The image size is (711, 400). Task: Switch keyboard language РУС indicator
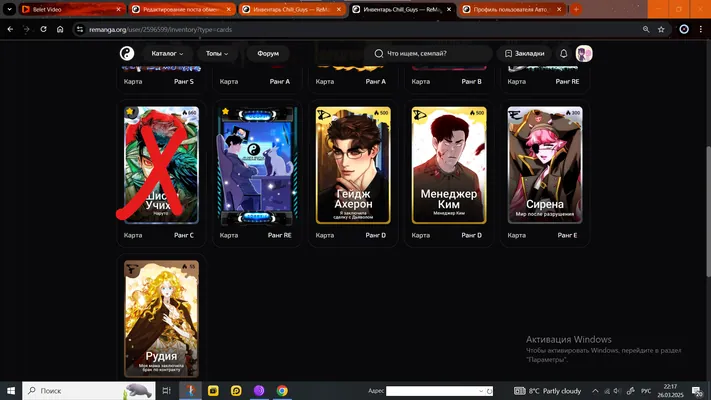pyautogui.click(x=646, y=391)
